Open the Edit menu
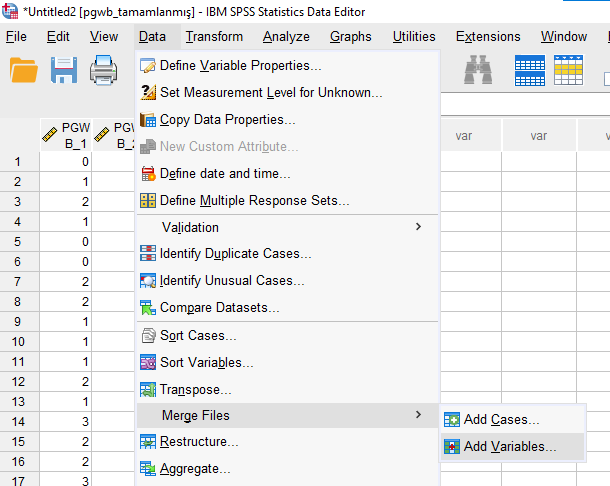Image resolution: width=610 pixels, height=486 pixels. [x=58, y=37]
